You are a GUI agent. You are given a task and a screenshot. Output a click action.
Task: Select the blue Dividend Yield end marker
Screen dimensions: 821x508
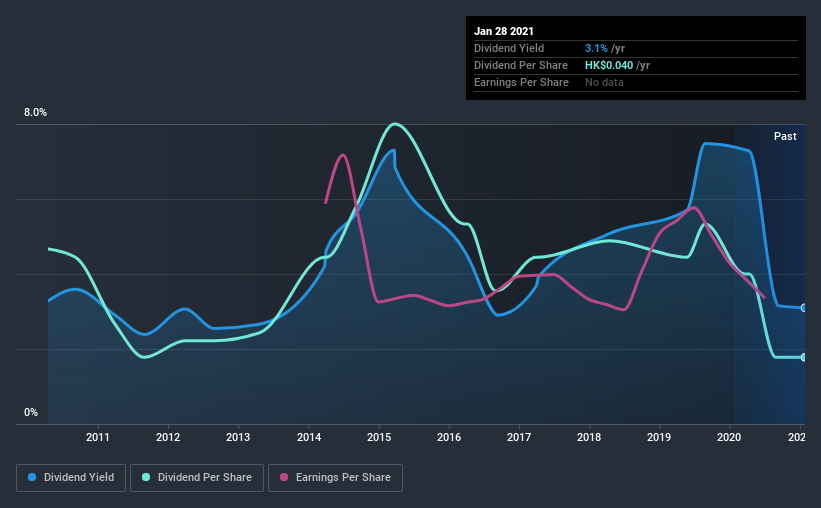(x=804, y=308)
